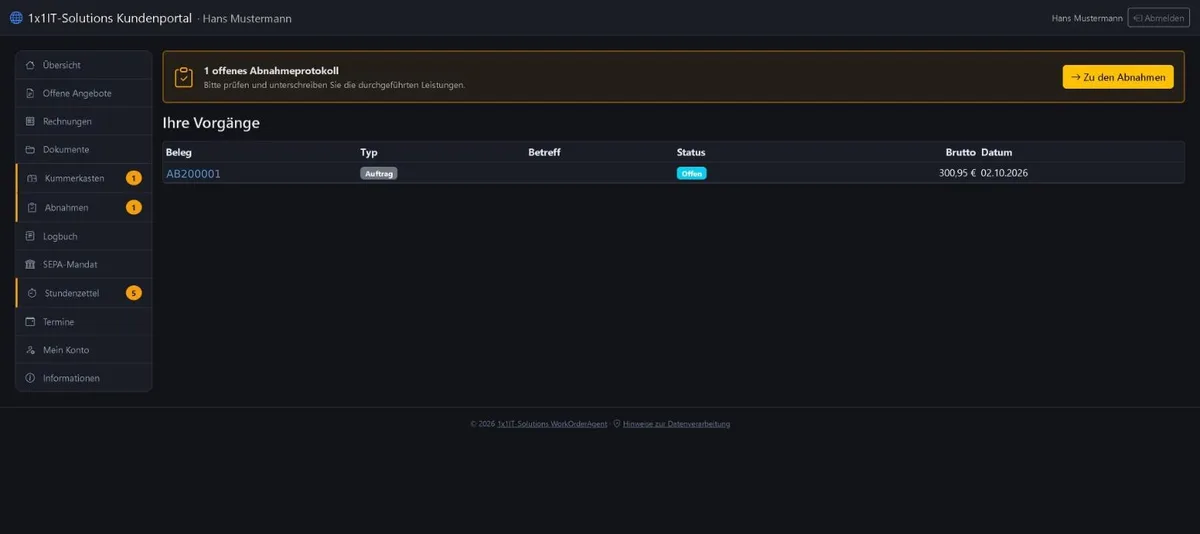This screenshot has height=534, width=1200.
Task: Click the Kummerkasten mailbox icon
Action: click(32, 178)
